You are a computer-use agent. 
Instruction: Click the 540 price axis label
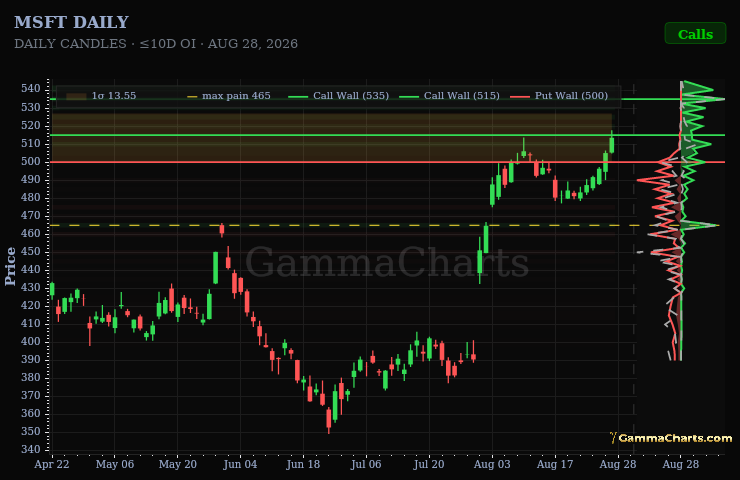(x=31, y=89)
